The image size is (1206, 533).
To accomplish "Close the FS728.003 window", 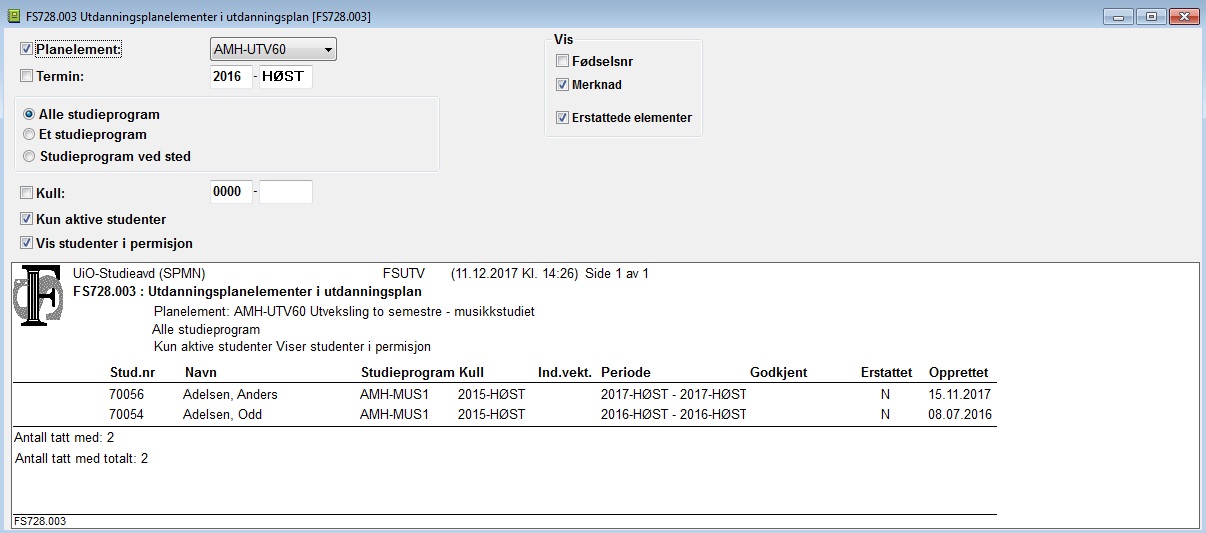I will tap(1184, 16).
